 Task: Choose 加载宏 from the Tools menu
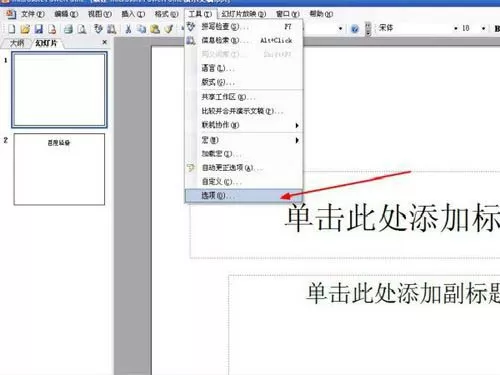[244, 154]
